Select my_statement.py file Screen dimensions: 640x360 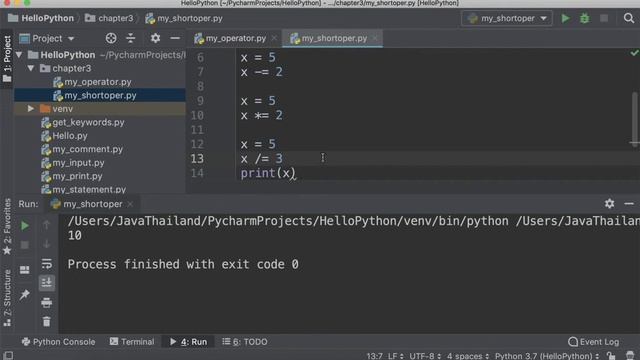(89, 189)
